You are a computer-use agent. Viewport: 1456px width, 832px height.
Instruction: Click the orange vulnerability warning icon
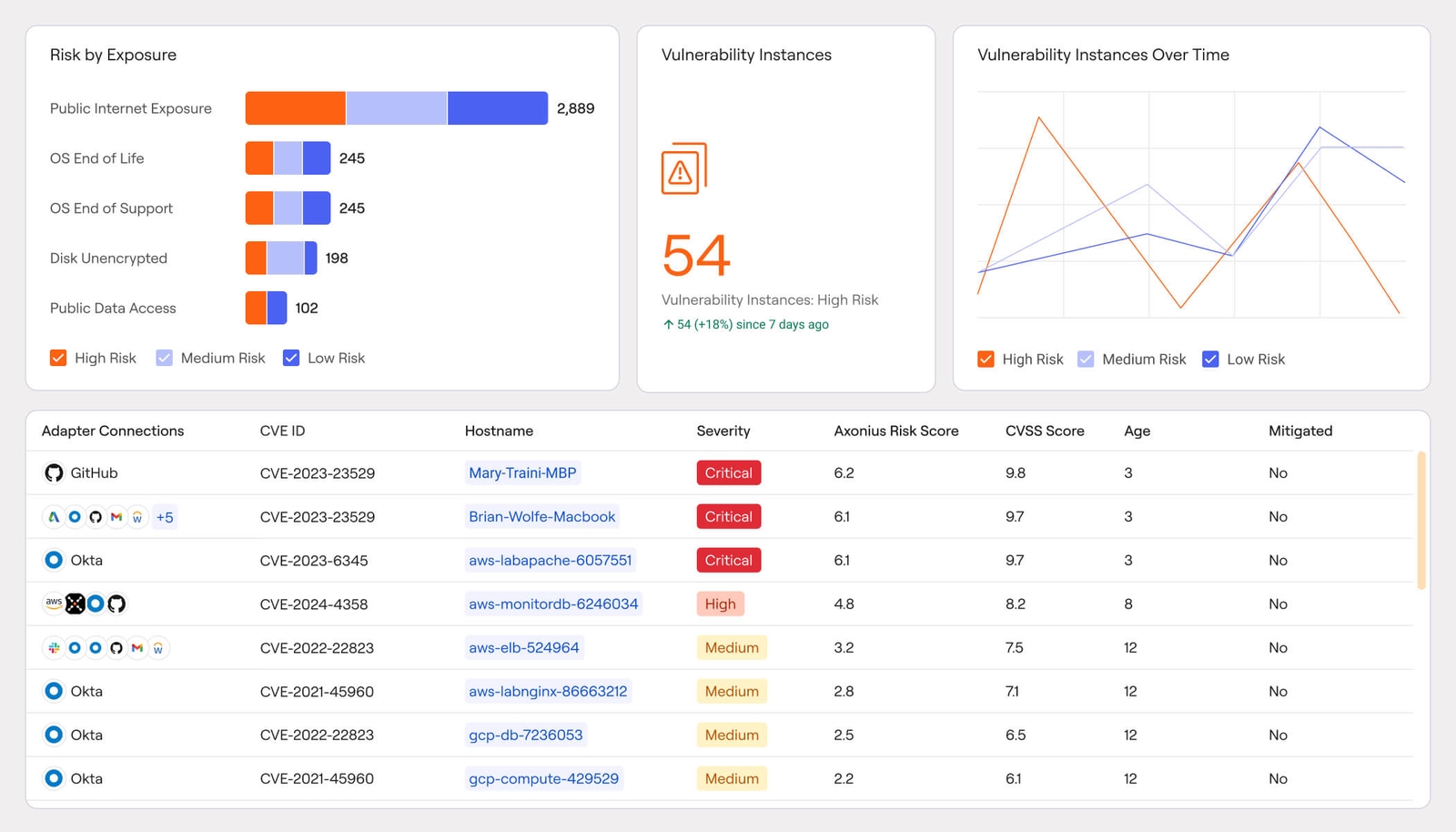tap(683, 168)
